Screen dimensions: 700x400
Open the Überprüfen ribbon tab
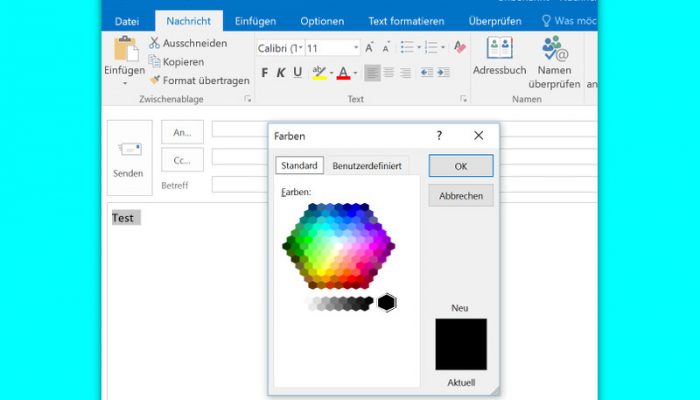pyautogui.click(x=495, y=21)
